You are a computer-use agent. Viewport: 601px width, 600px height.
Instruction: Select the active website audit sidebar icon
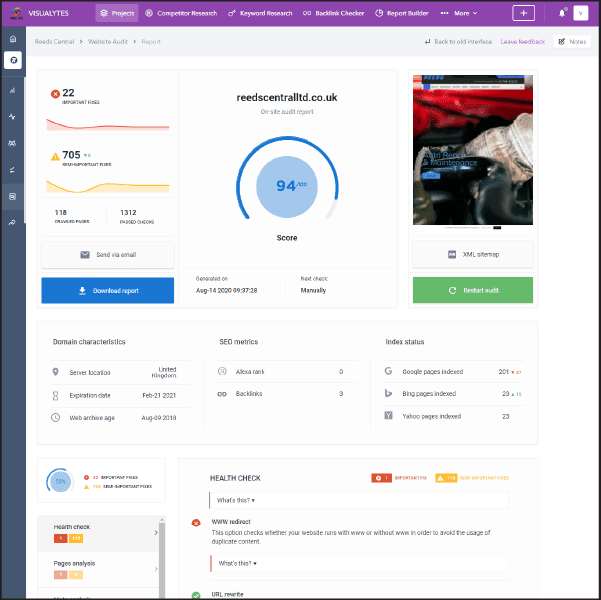[x=13, y=60]
